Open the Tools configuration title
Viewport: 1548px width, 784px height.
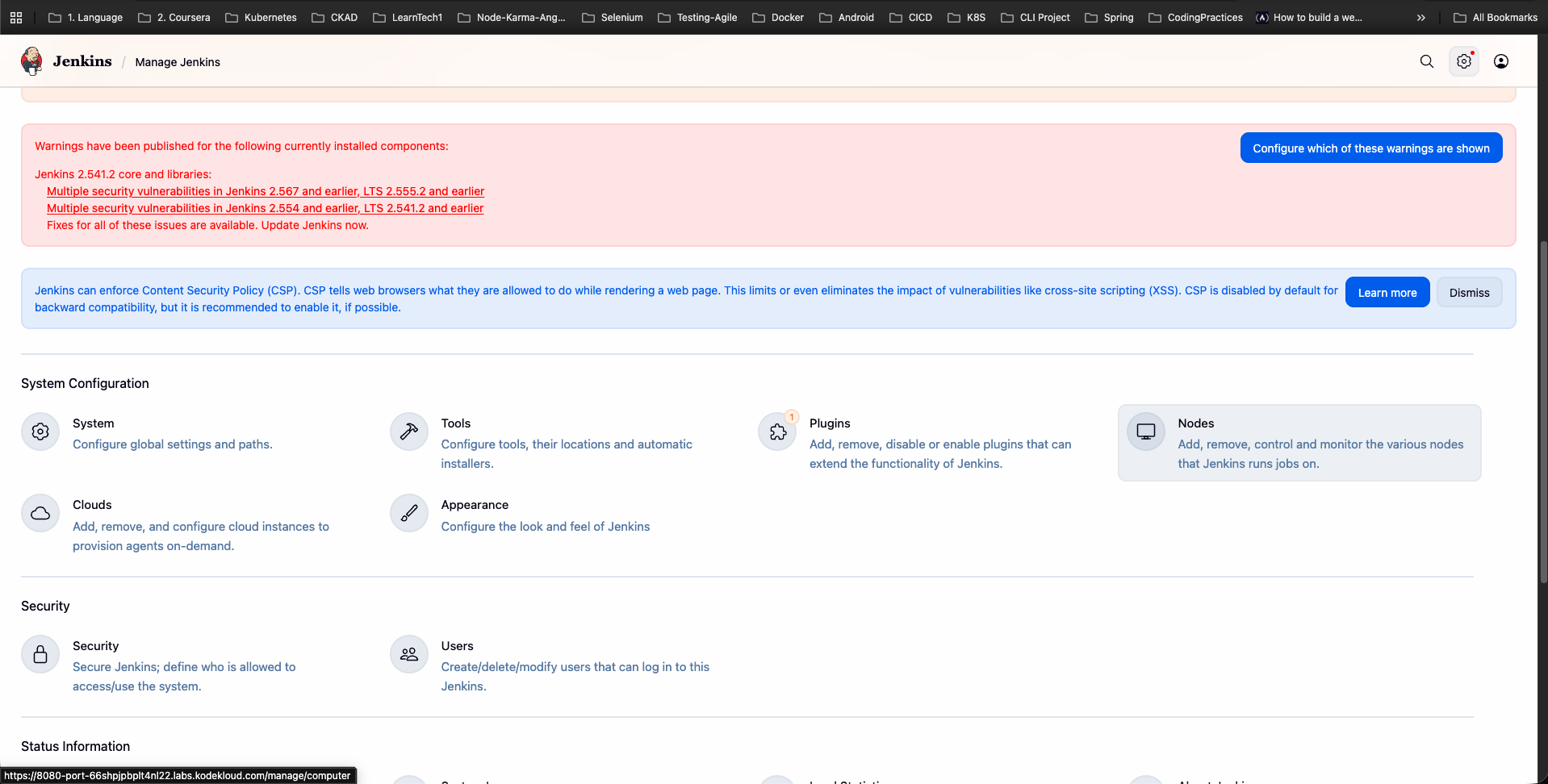[x=456, y=423]
